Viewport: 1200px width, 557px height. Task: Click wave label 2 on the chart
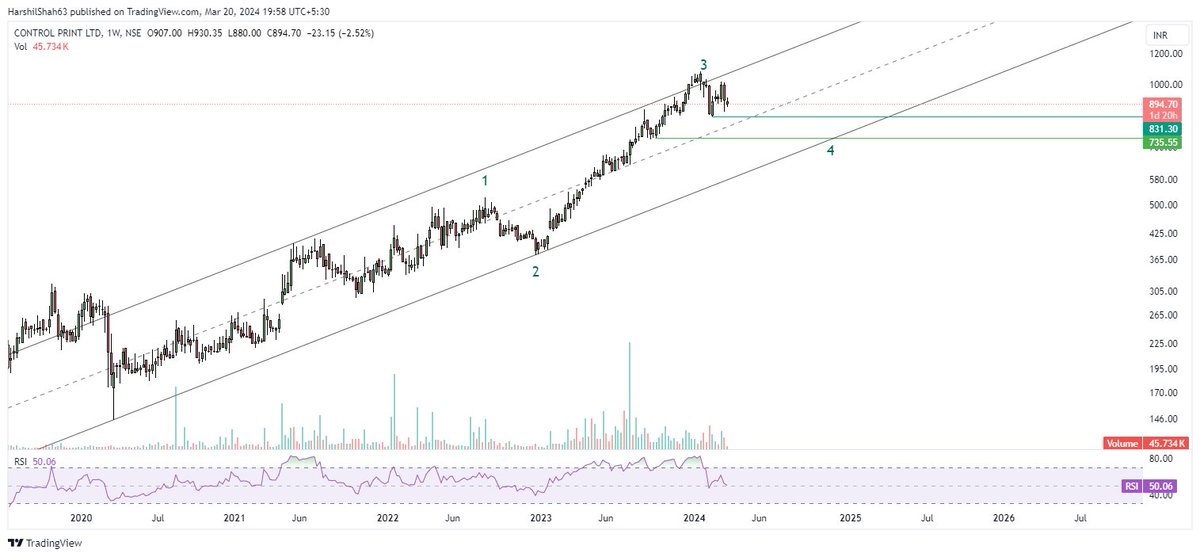click(x=536, y=272)
